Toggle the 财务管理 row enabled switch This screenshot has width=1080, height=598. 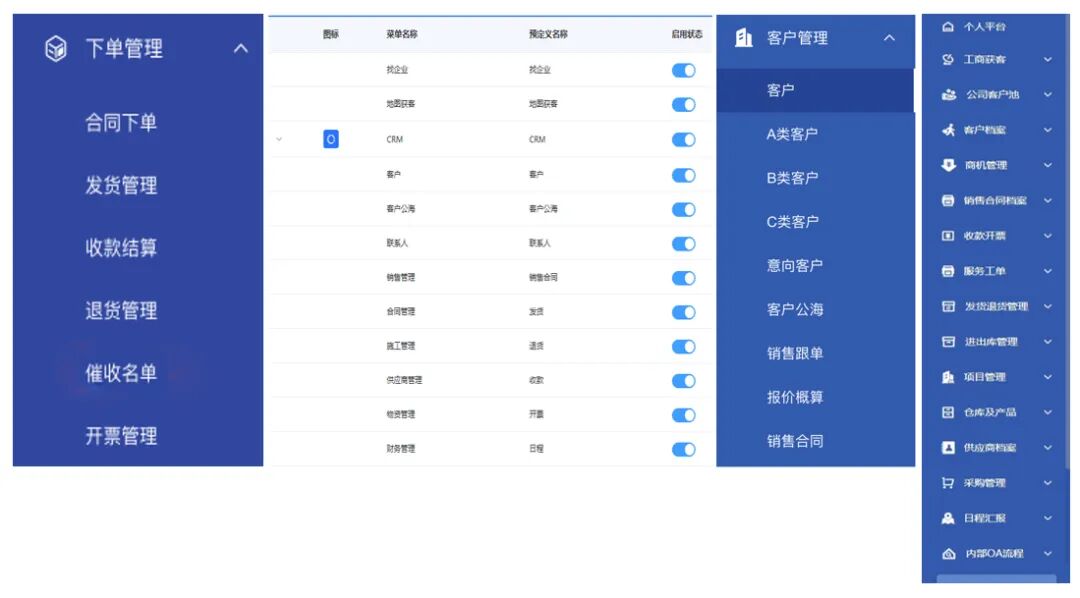[683, 449]
